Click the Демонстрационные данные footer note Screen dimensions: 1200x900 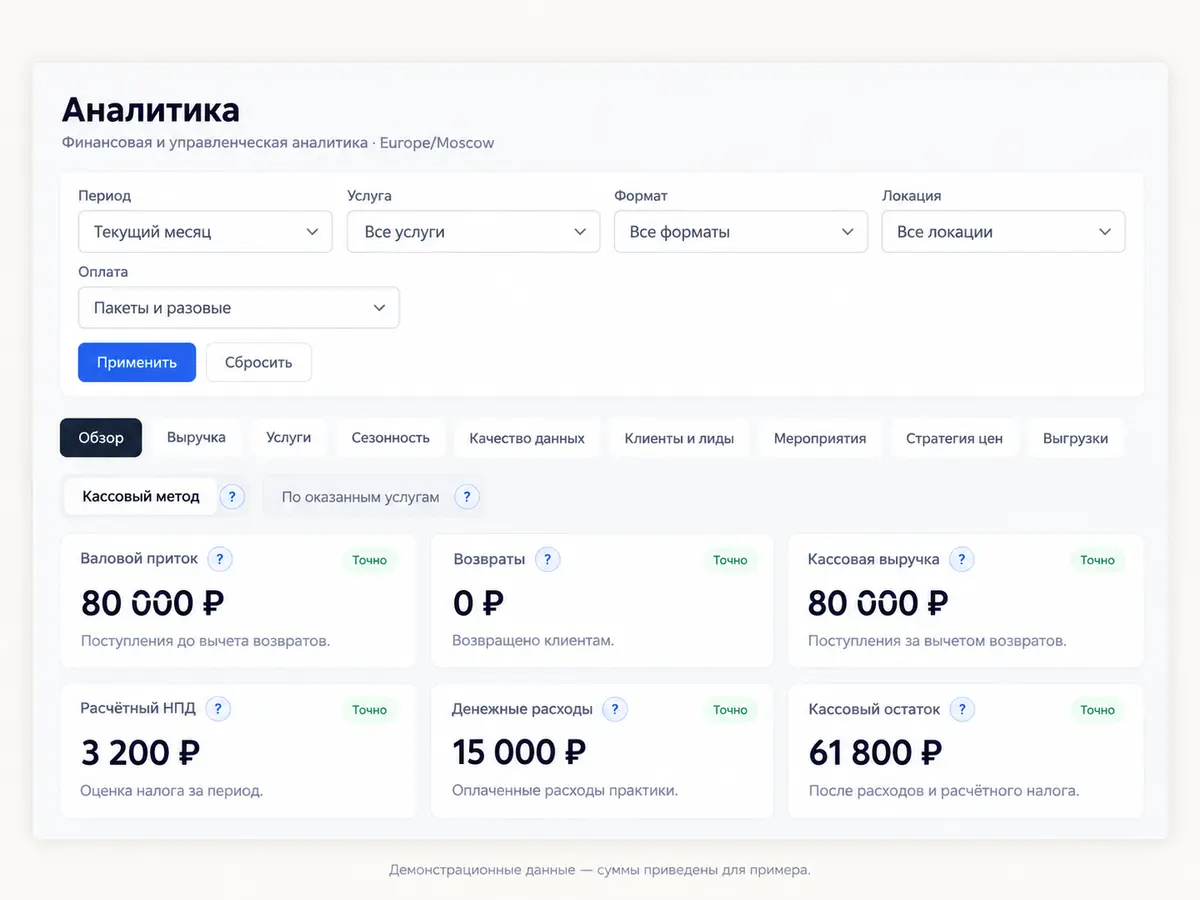600,870
